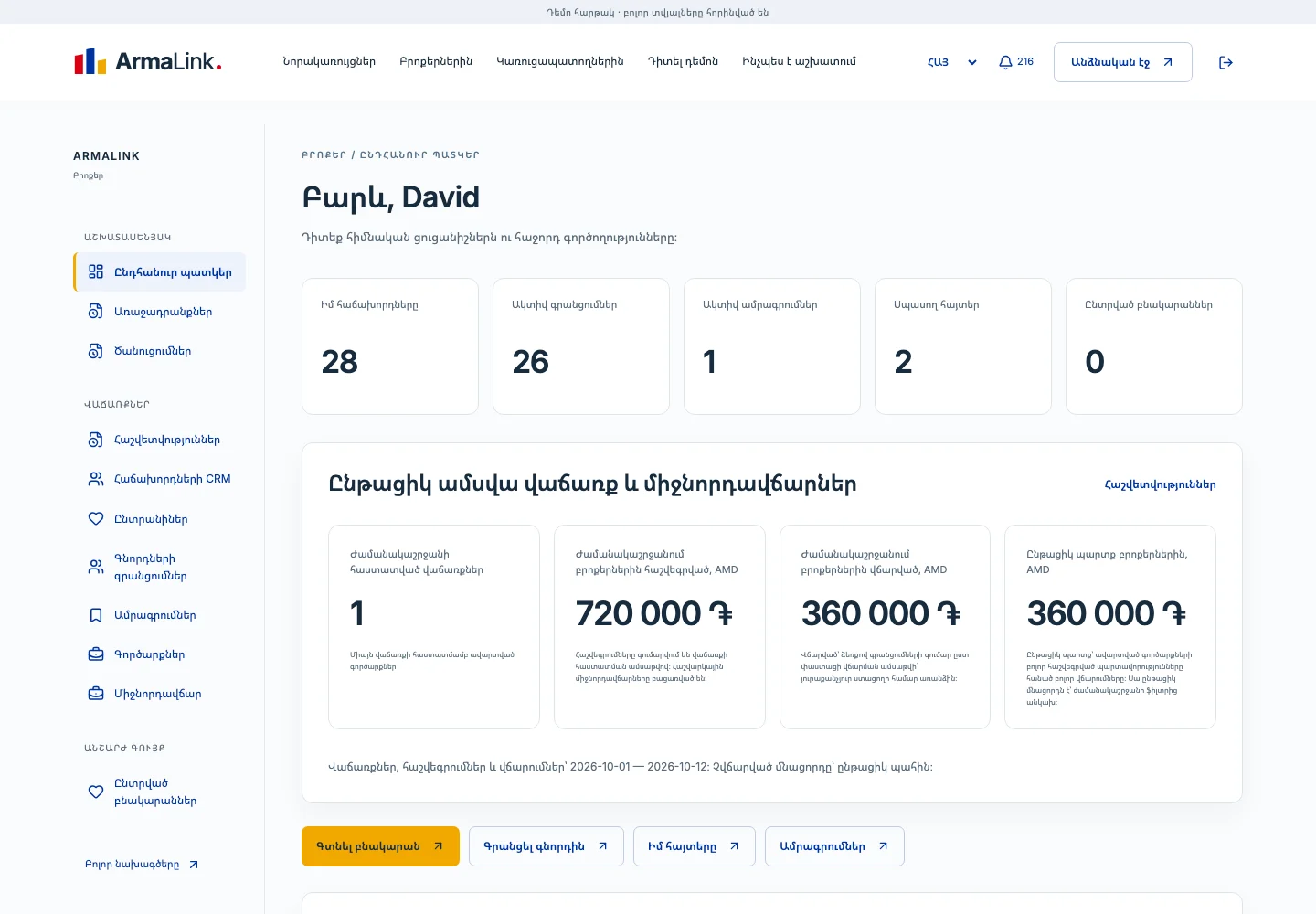The height and width of the screenshot is (914, 1316).
Task: Open Գործարքներ in the sidebar
Action: (x=159, y=654)
